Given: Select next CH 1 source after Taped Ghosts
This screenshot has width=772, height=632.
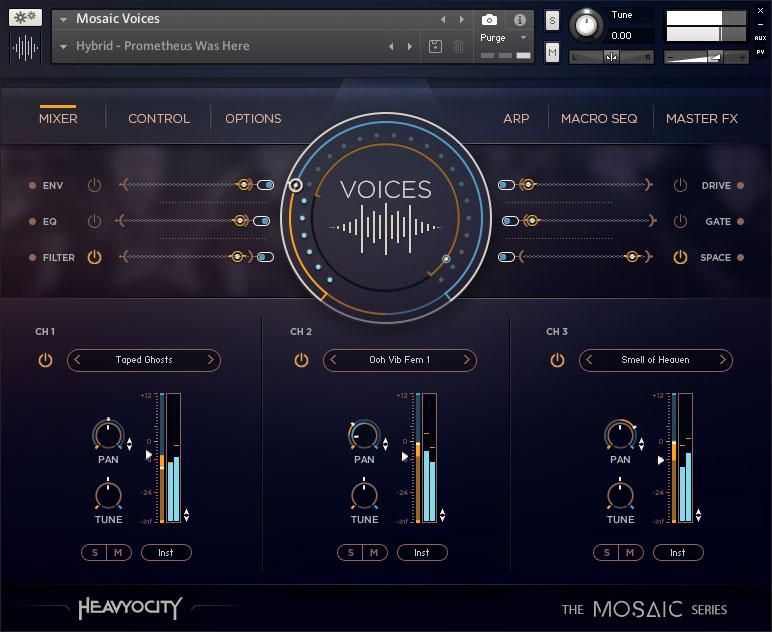Looking at the screenshot, I should 211,360.
